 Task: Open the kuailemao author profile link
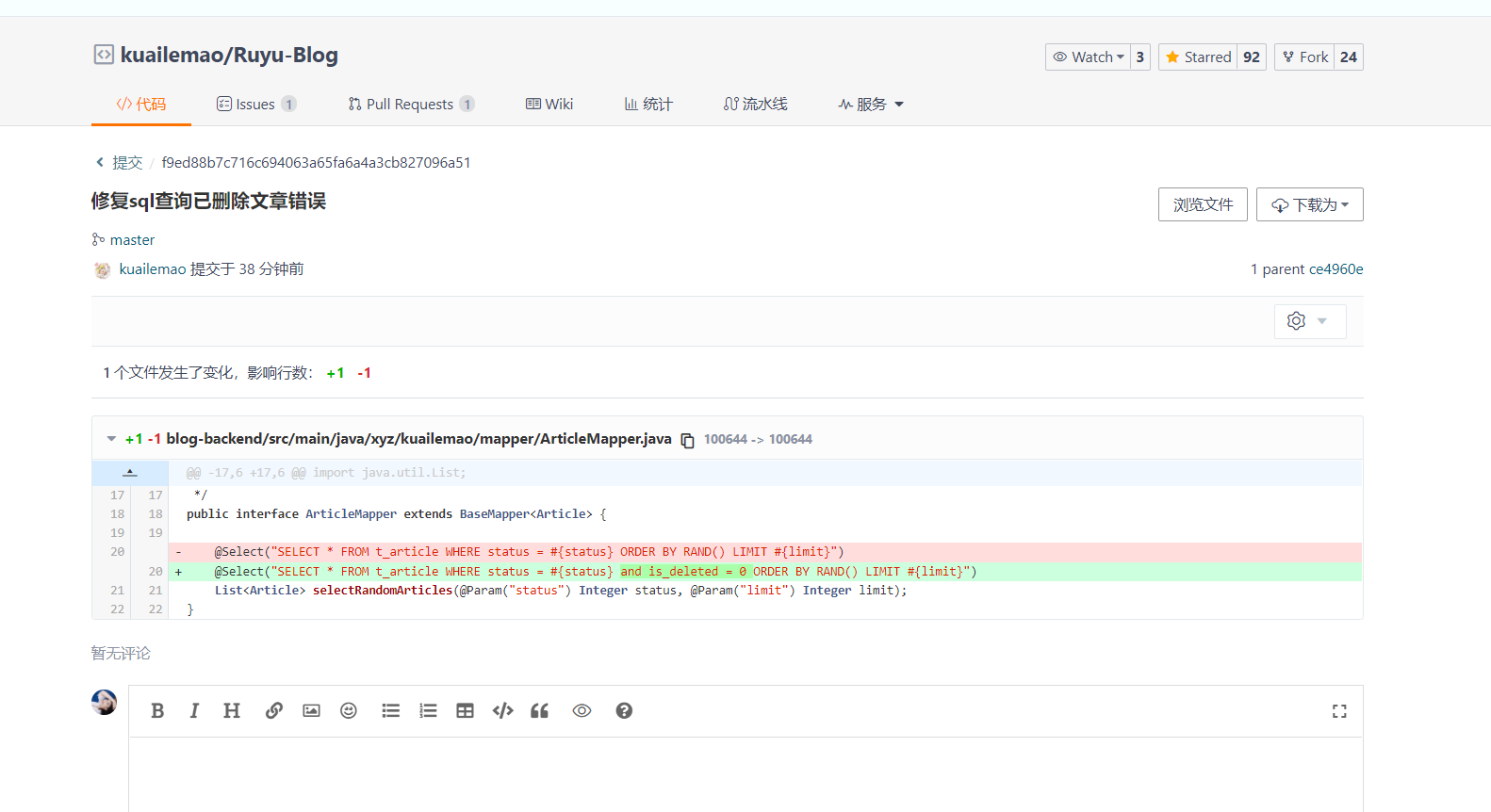[153, 269]
